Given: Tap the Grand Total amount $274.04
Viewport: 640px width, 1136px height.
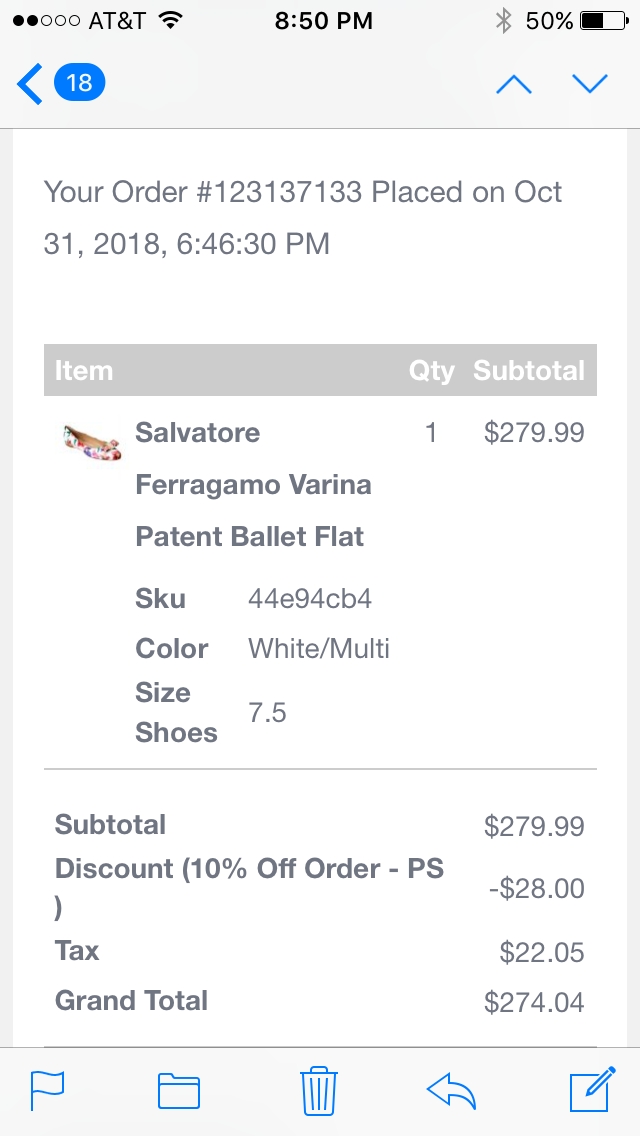Looking at the screenshot, I should click(x=534, y=1002).
